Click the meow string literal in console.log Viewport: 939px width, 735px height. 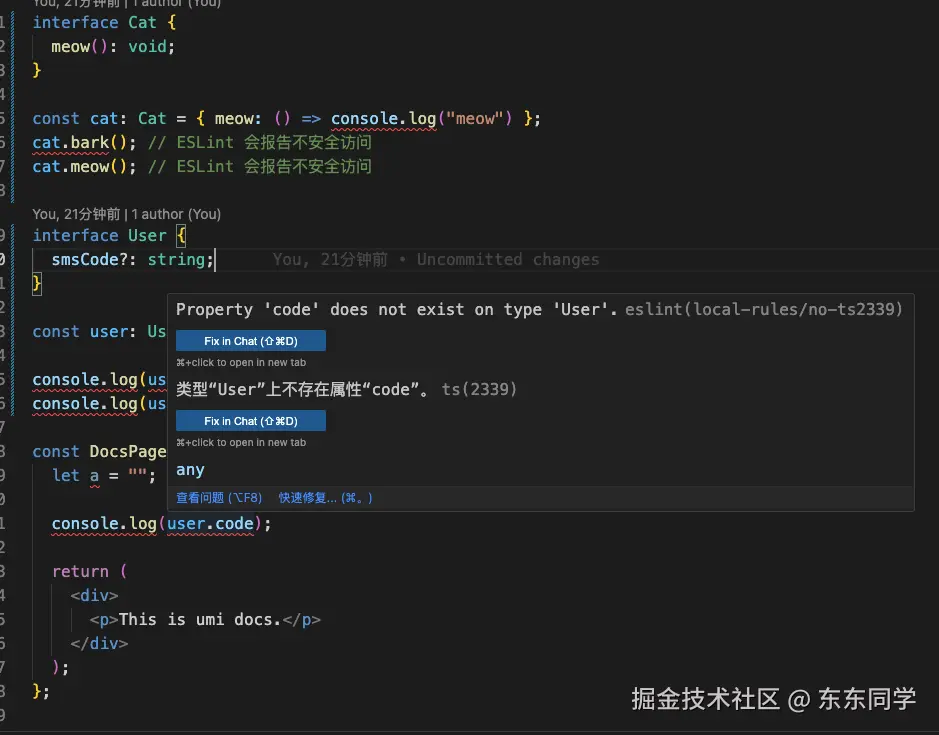pyautogui.click(x=477, y=118)
